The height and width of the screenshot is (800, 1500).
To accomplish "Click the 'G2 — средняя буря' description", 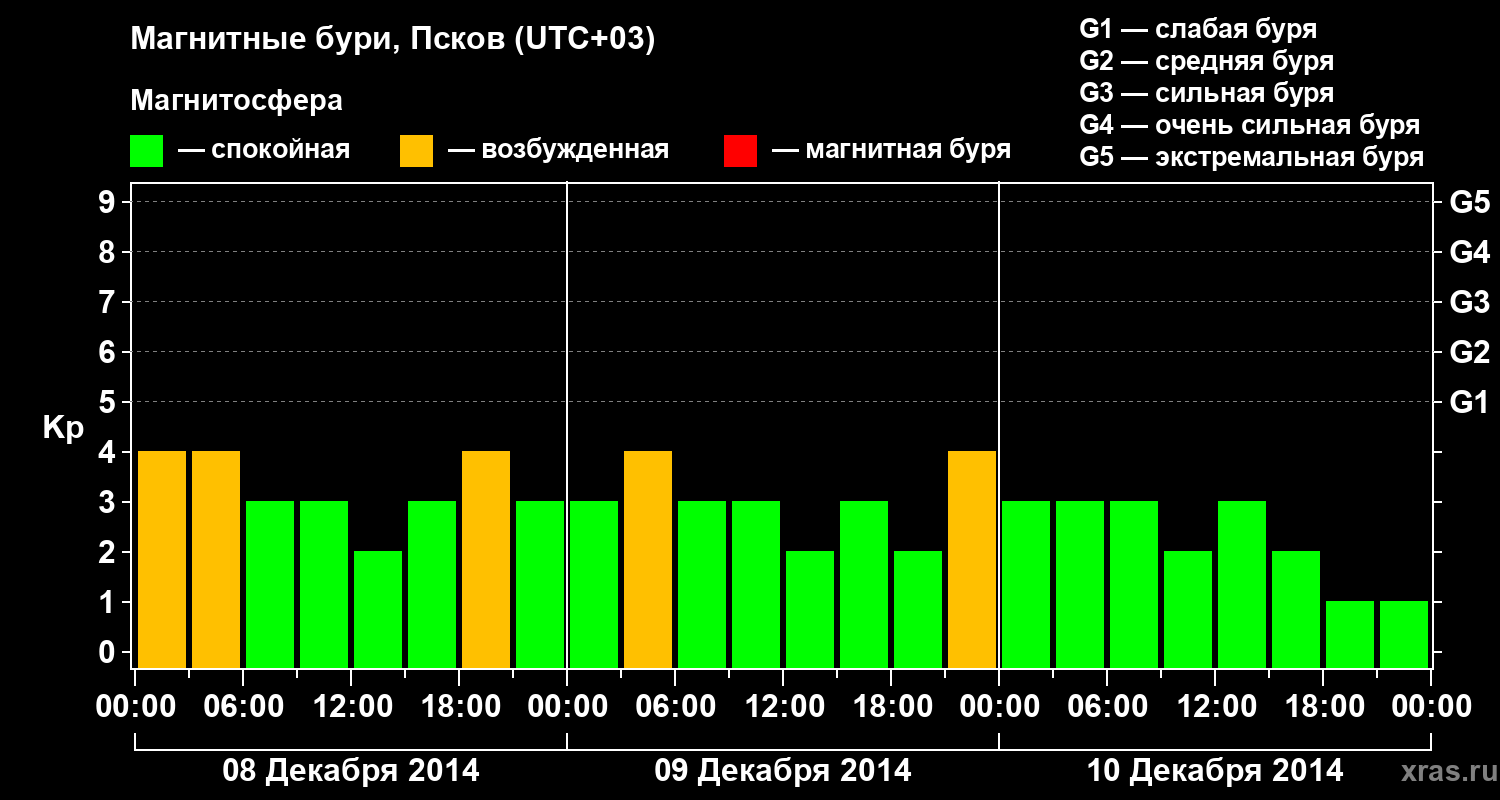I will click(1207, 60).
